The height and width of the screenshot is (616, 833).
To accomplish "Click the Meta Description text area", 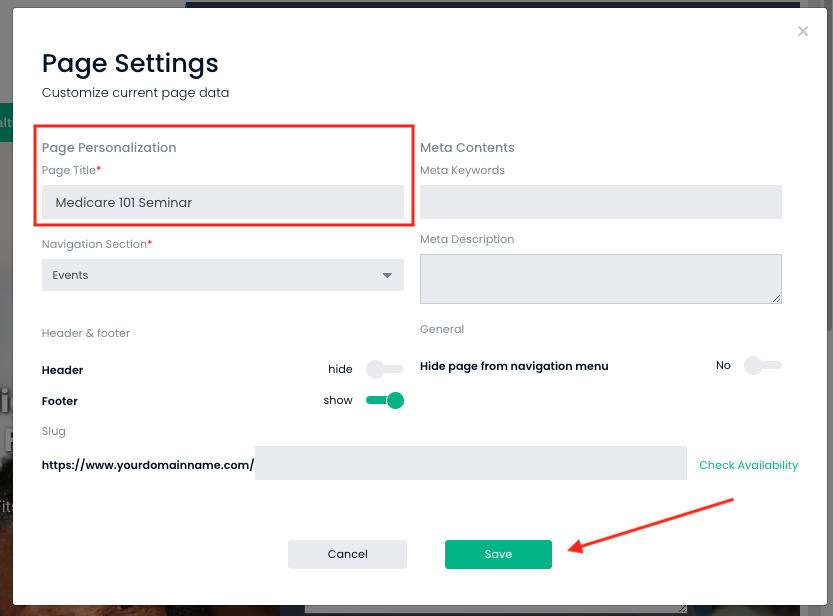I will 601,279.
